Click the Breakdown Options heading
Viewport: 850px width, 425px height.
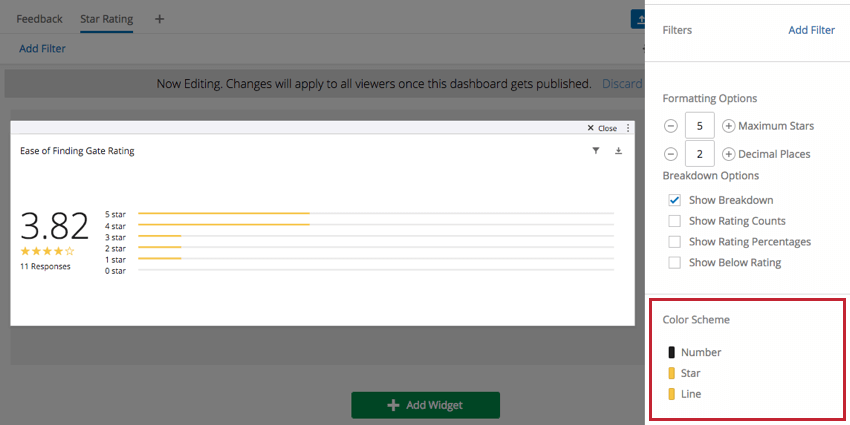coord(711,176)
